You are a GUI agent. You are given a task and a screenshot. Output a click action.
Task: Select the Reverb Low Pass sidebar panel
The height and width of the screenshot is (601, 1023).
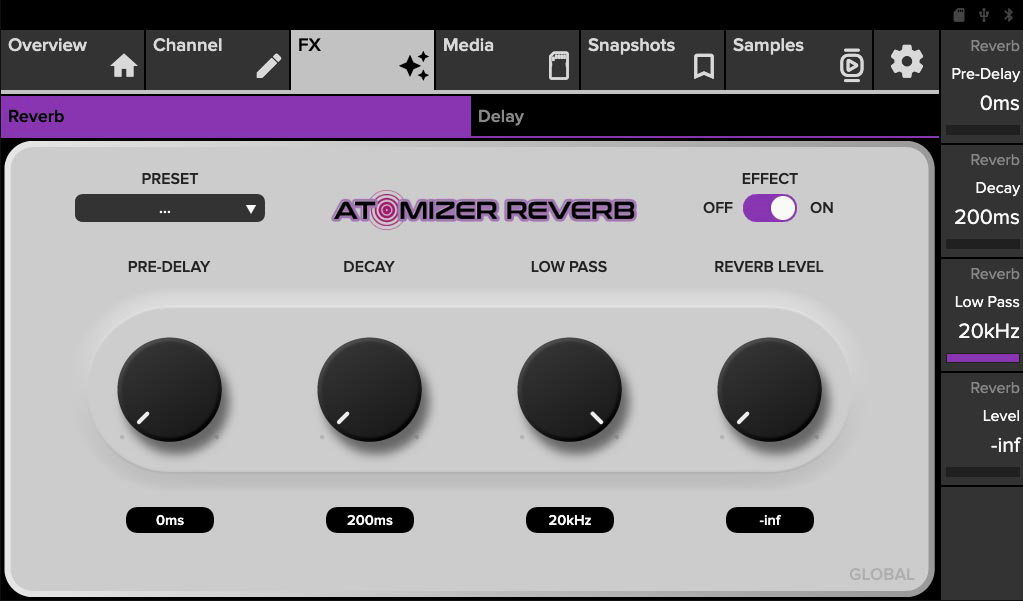tap(983, 316)
